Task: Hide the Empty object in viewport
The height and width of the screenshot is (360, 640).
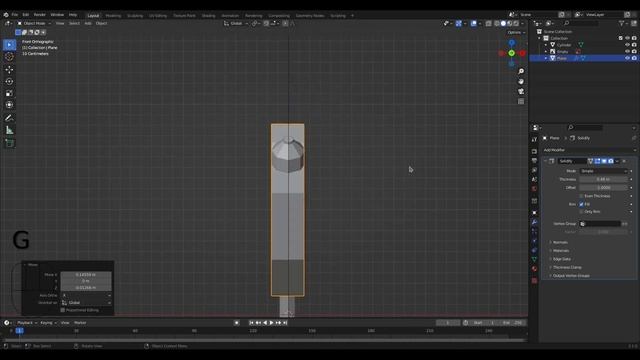Action: click(x=627, y=51)
